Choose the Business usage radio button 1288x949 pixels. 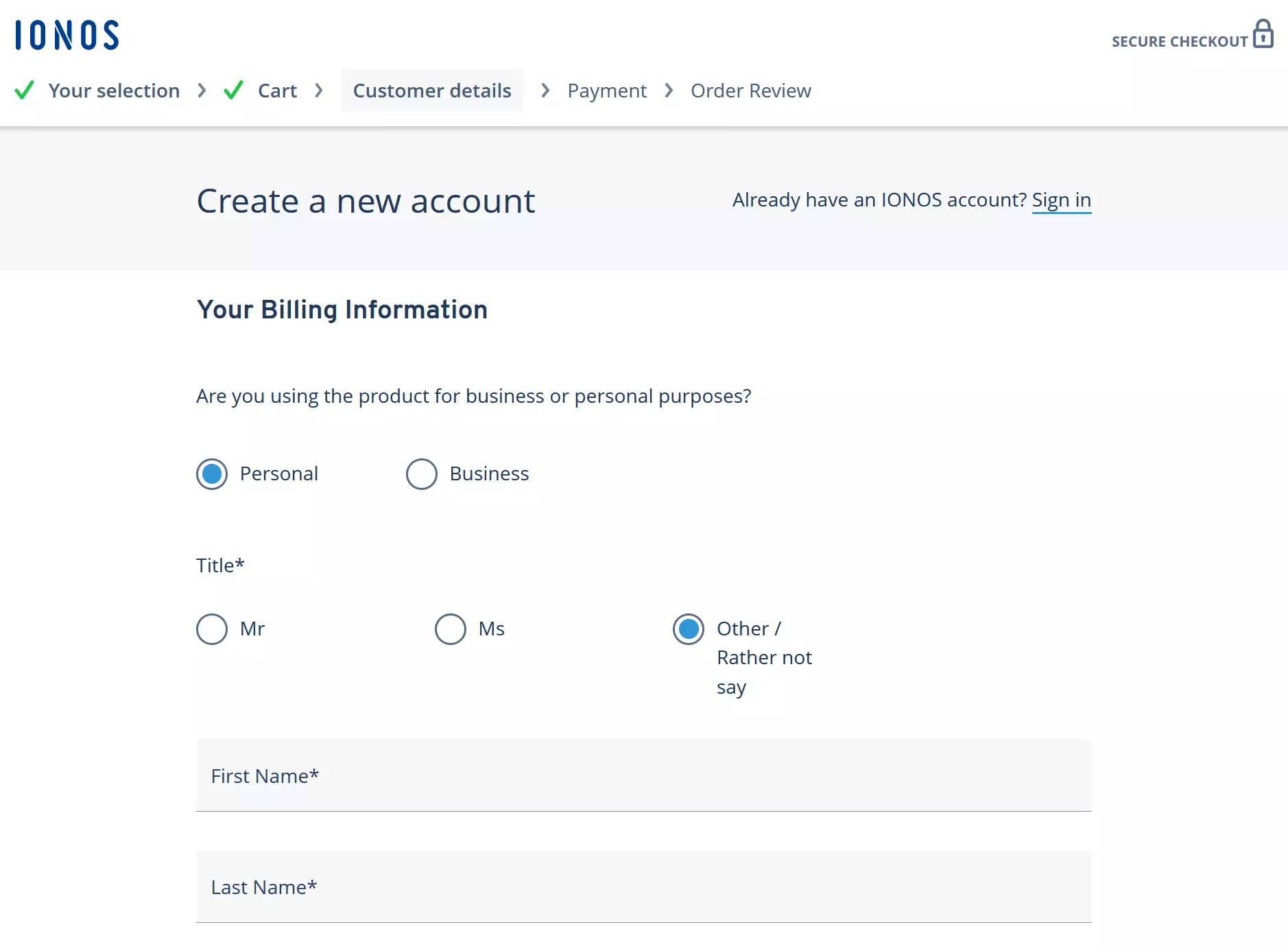[x=422, y=474]
